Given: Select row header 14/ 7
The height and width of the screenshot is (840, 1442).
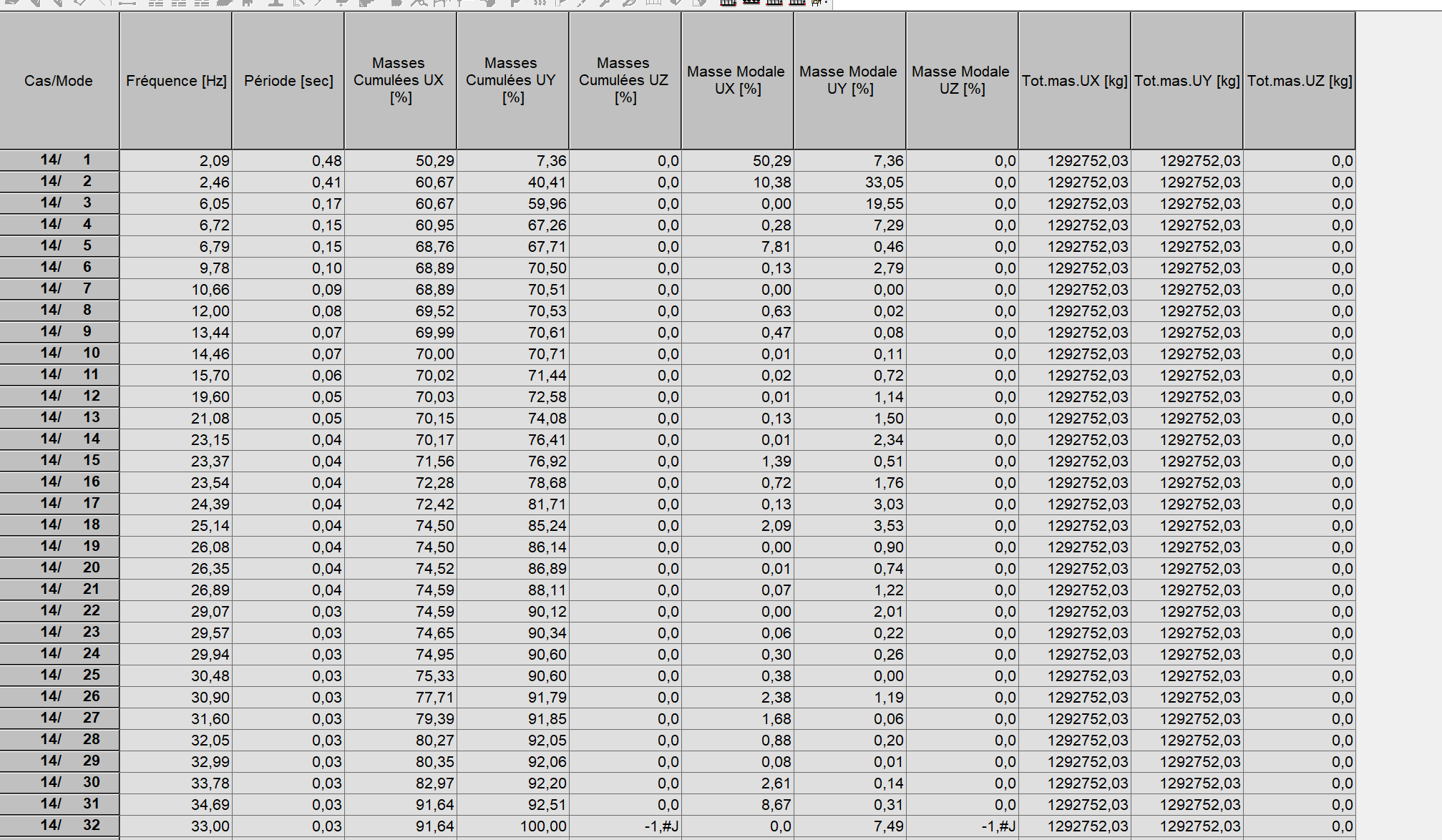Looking at the screenshot, I should (x=59, y=289).
